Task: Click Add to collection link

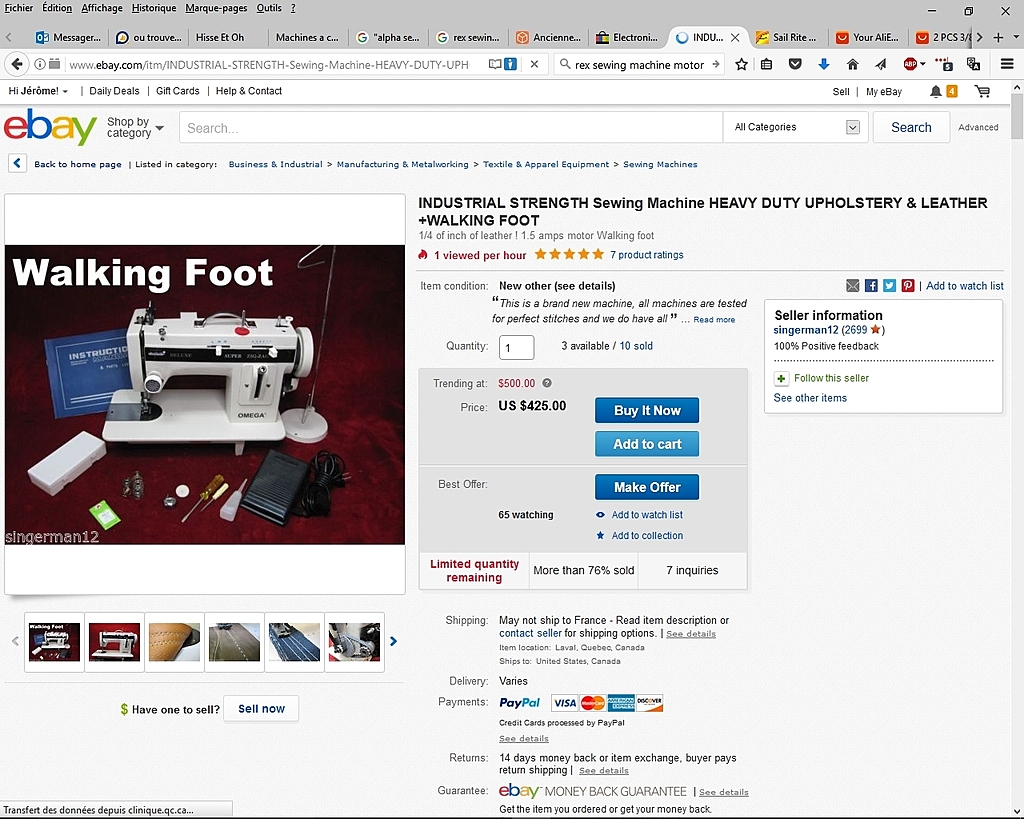Action: [647, 536]
